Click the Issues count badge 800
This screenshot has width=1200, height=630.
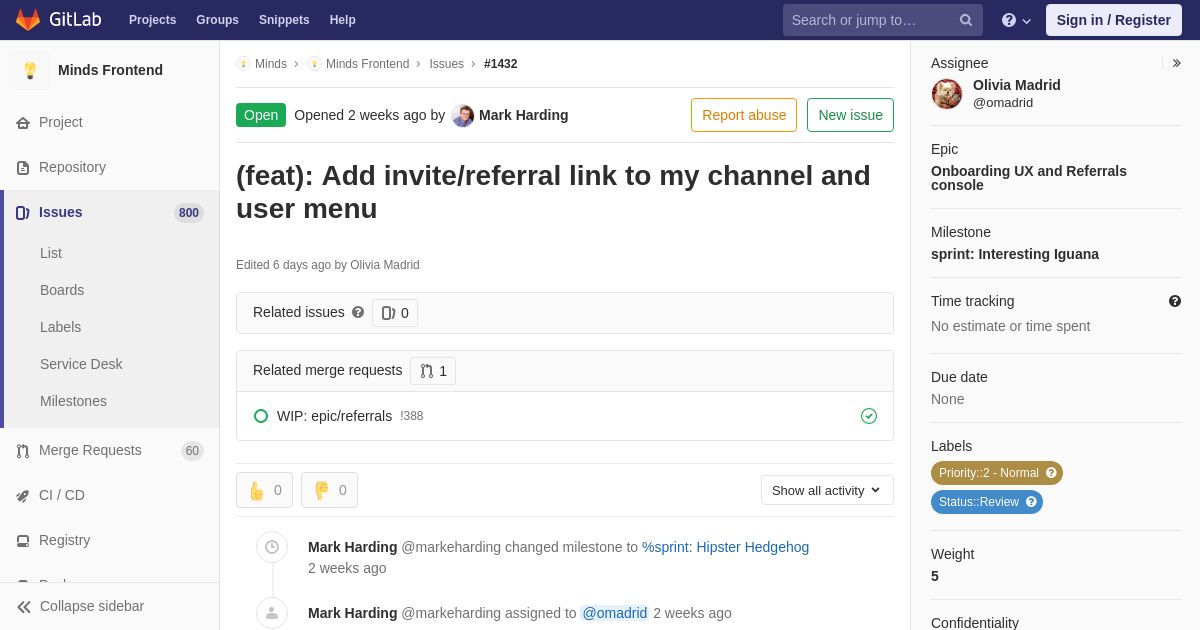189,213
